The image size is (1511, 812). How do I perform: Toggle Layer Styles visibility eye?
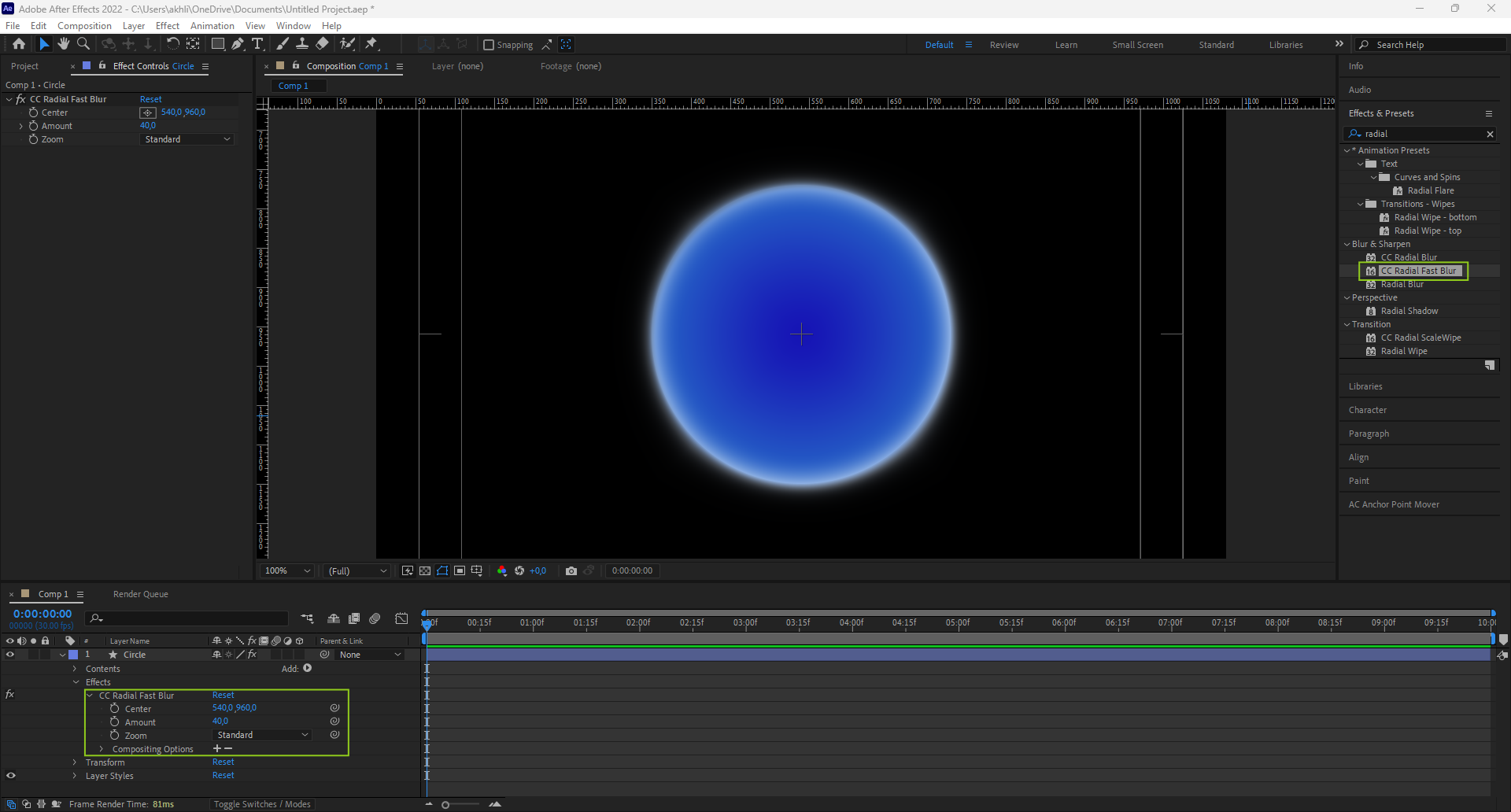pyautogui.click(x=10, y=775)
